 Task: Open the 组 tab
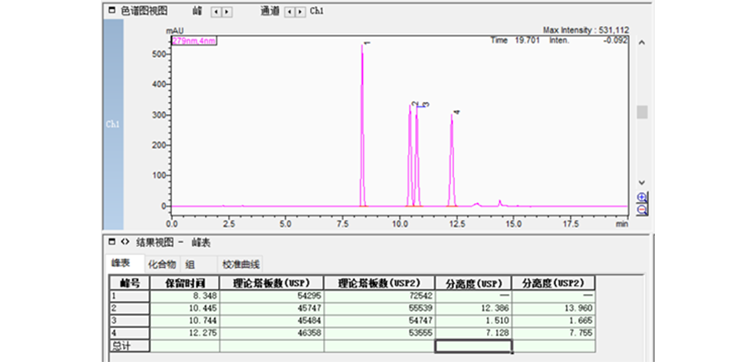point(190,265)
